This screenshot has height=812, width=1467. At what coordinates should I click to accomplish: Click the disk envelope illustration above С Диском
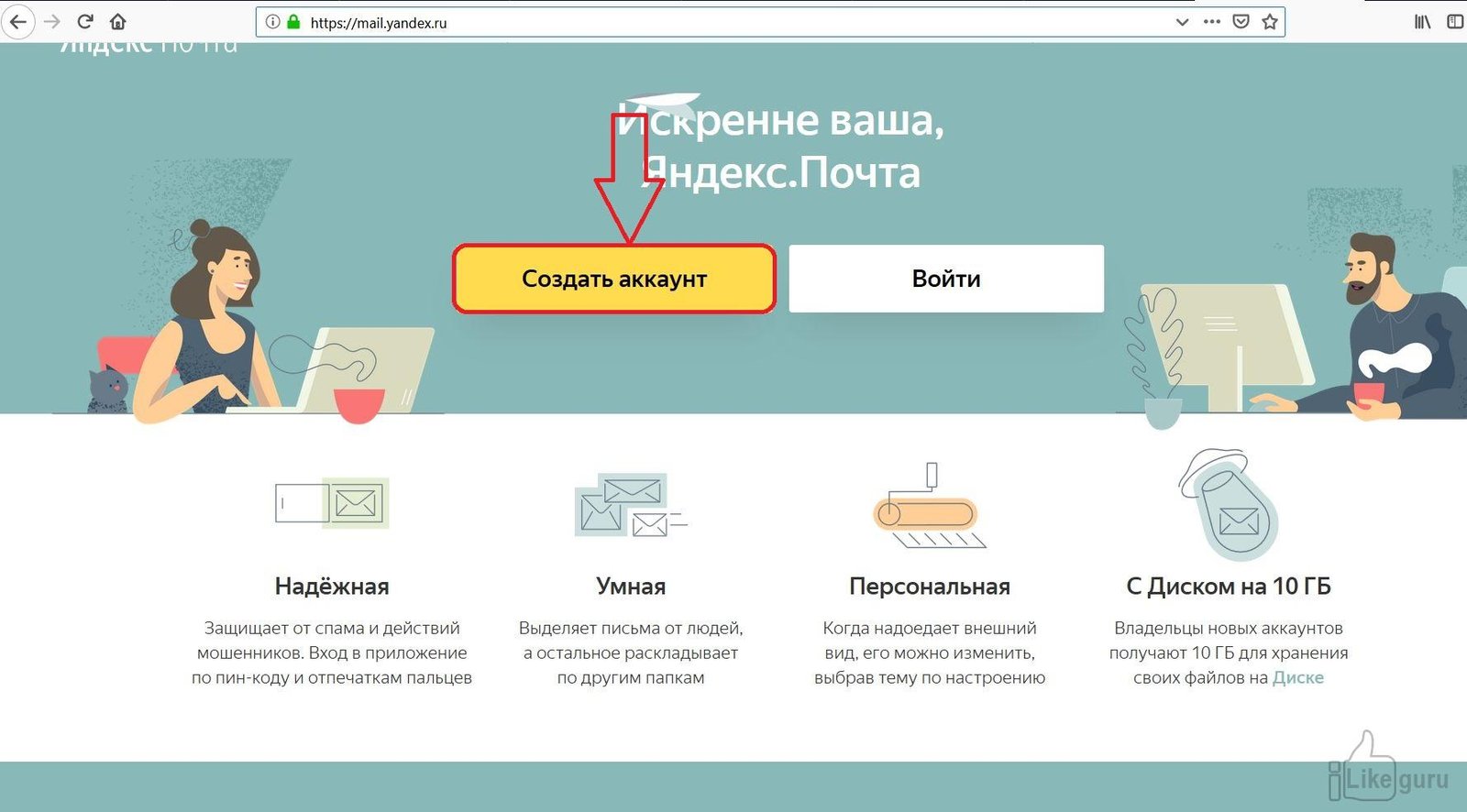click(1229, 505)
